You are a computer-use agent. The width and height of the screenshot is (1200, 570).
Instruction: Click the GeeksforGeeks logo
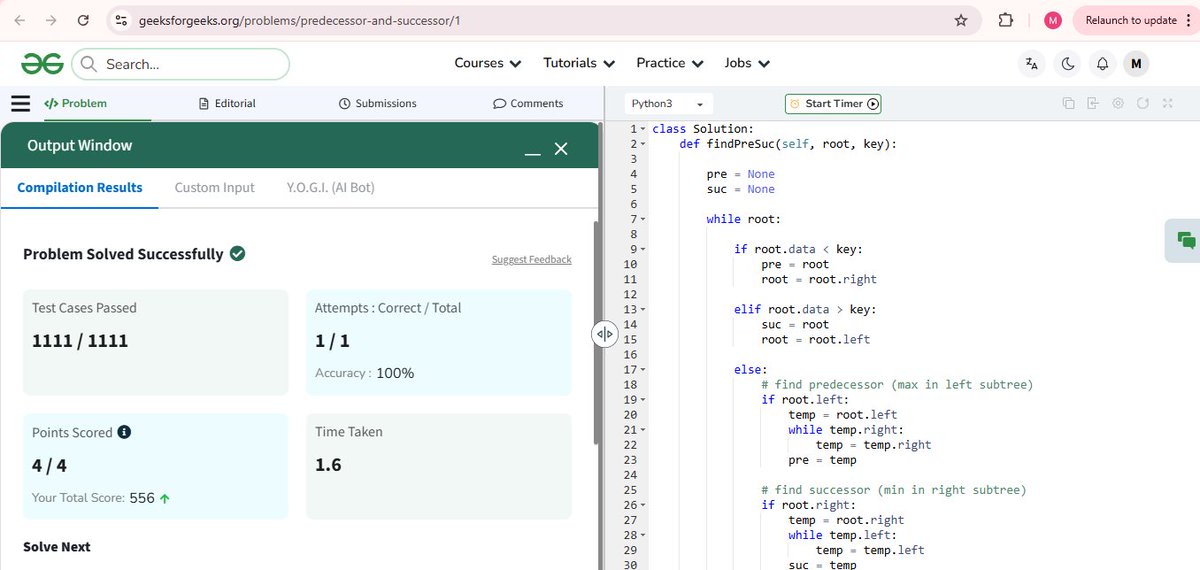42,64
